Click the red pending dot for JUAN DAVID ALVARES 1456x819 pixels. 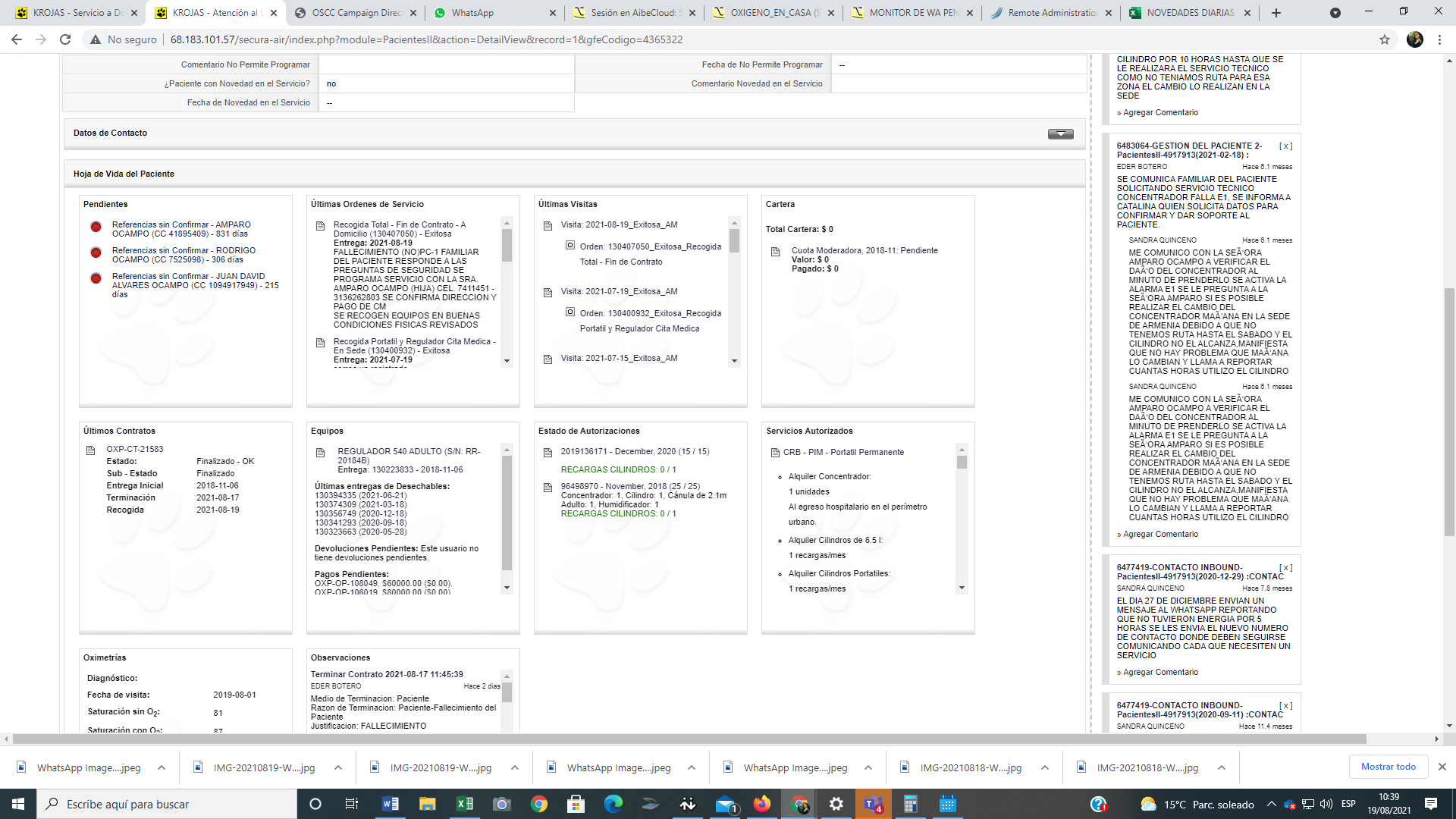click(96, 278)
